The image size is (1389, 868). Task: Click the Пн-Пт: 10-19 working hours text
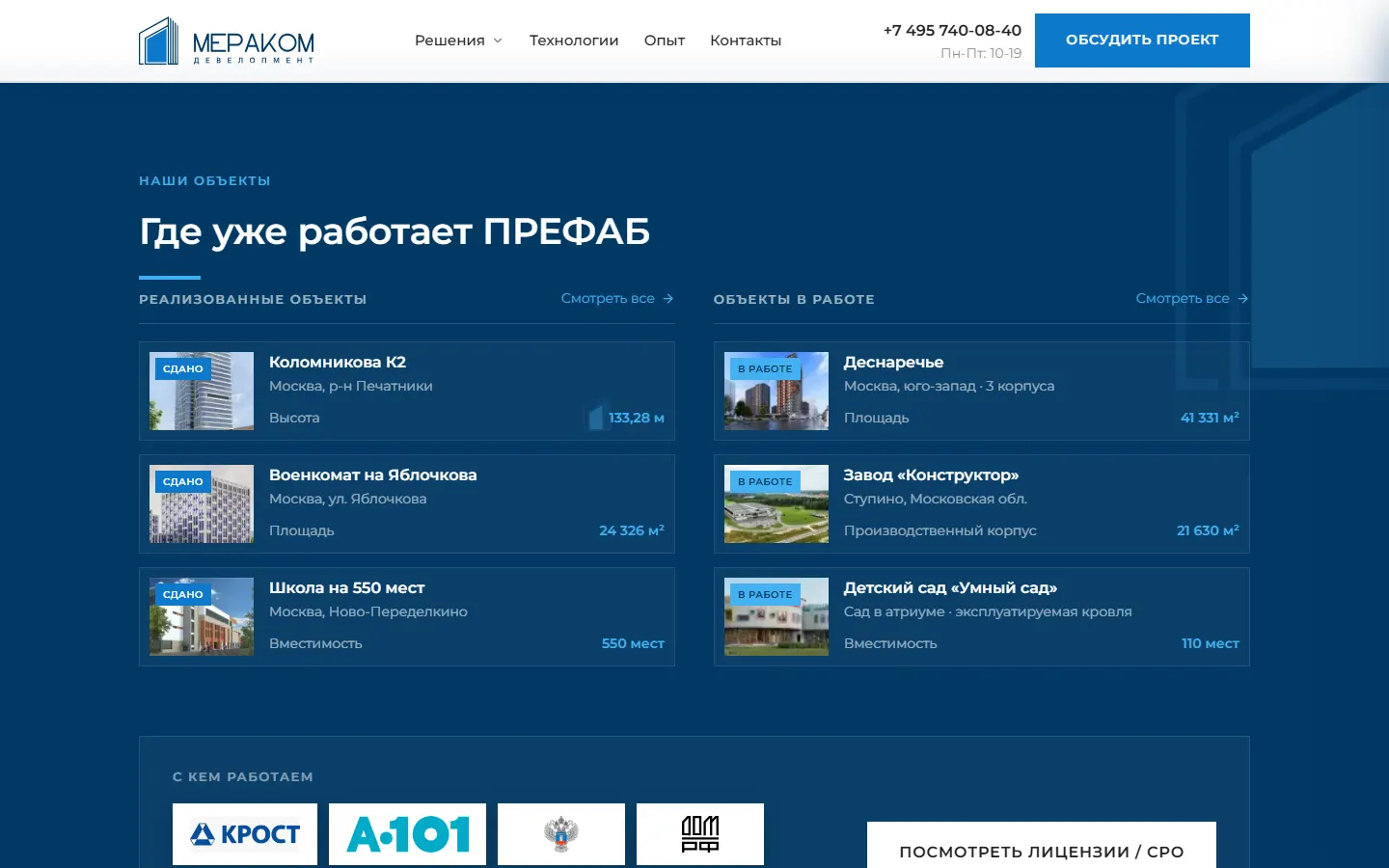tap(981, 53)
